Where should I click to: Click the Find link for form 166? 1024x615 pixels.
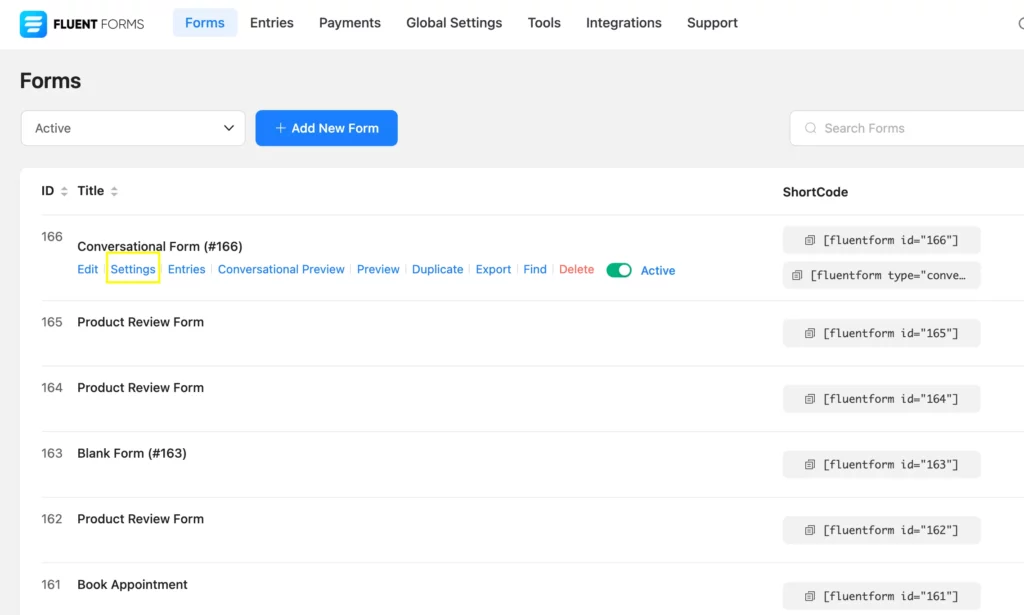click(535, 270)
